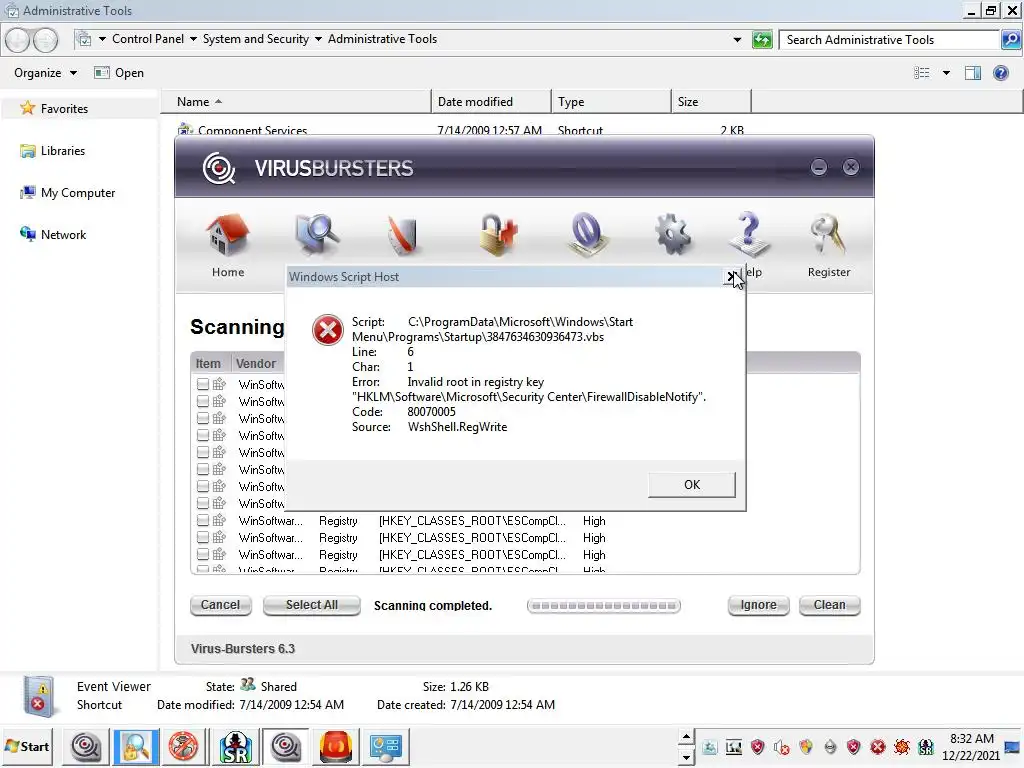Sort files by Size column

(711, 102)
